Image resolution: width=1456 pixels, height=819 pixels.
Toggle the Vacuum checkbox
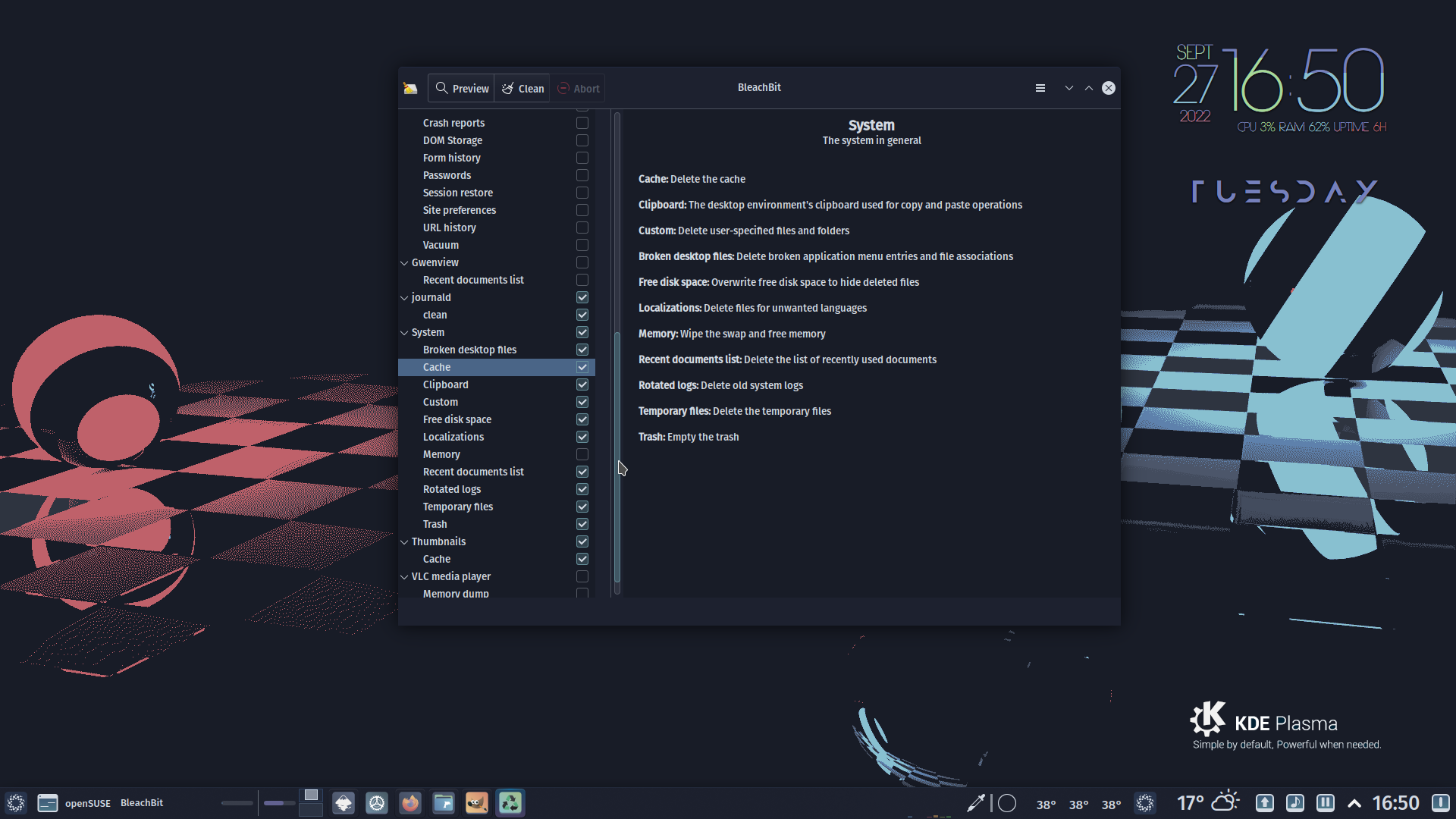[582, 245]
